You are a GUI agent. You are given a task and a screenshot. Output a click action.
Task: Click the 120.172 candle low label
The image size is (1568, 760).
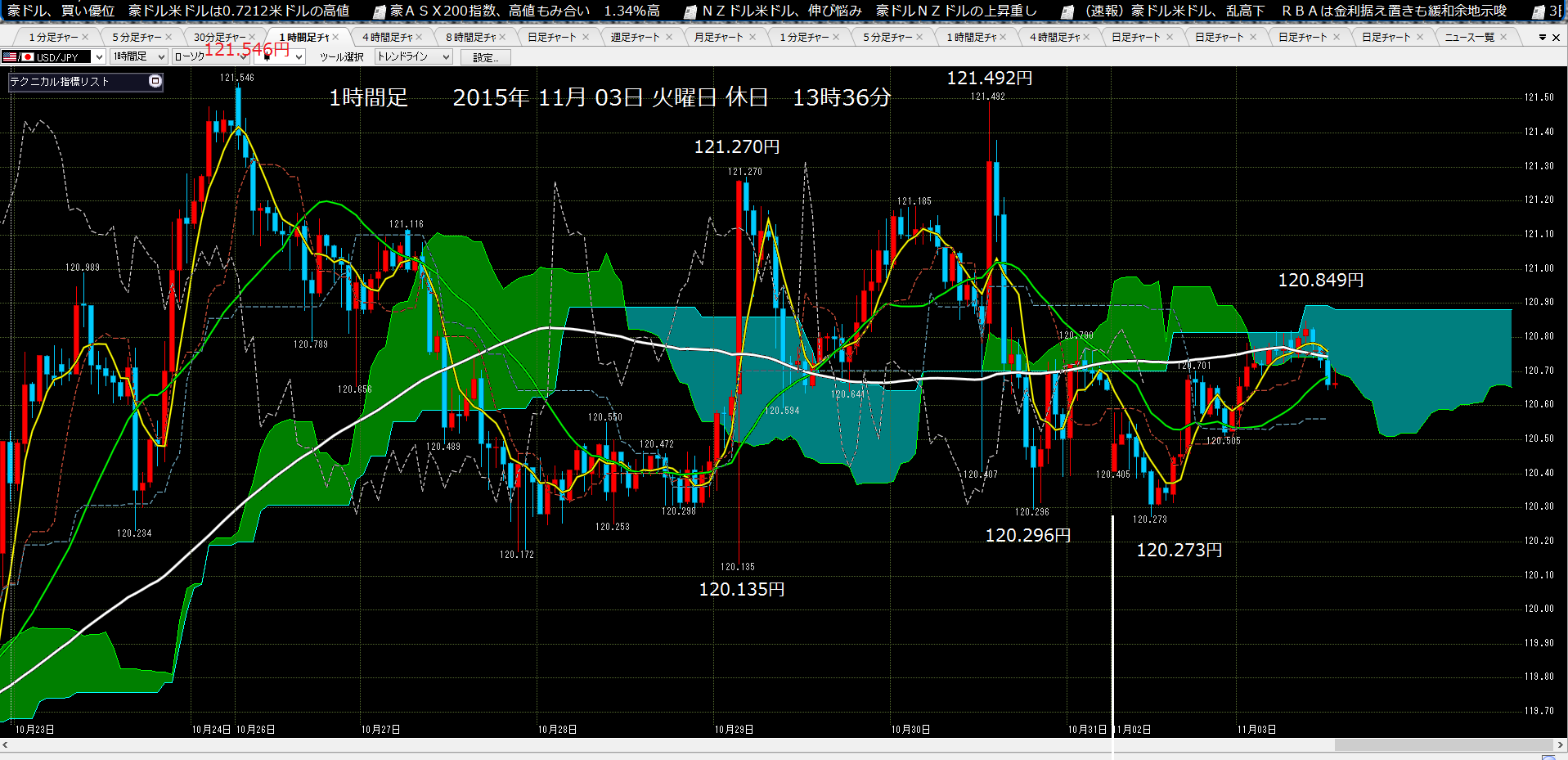(516, 555)
